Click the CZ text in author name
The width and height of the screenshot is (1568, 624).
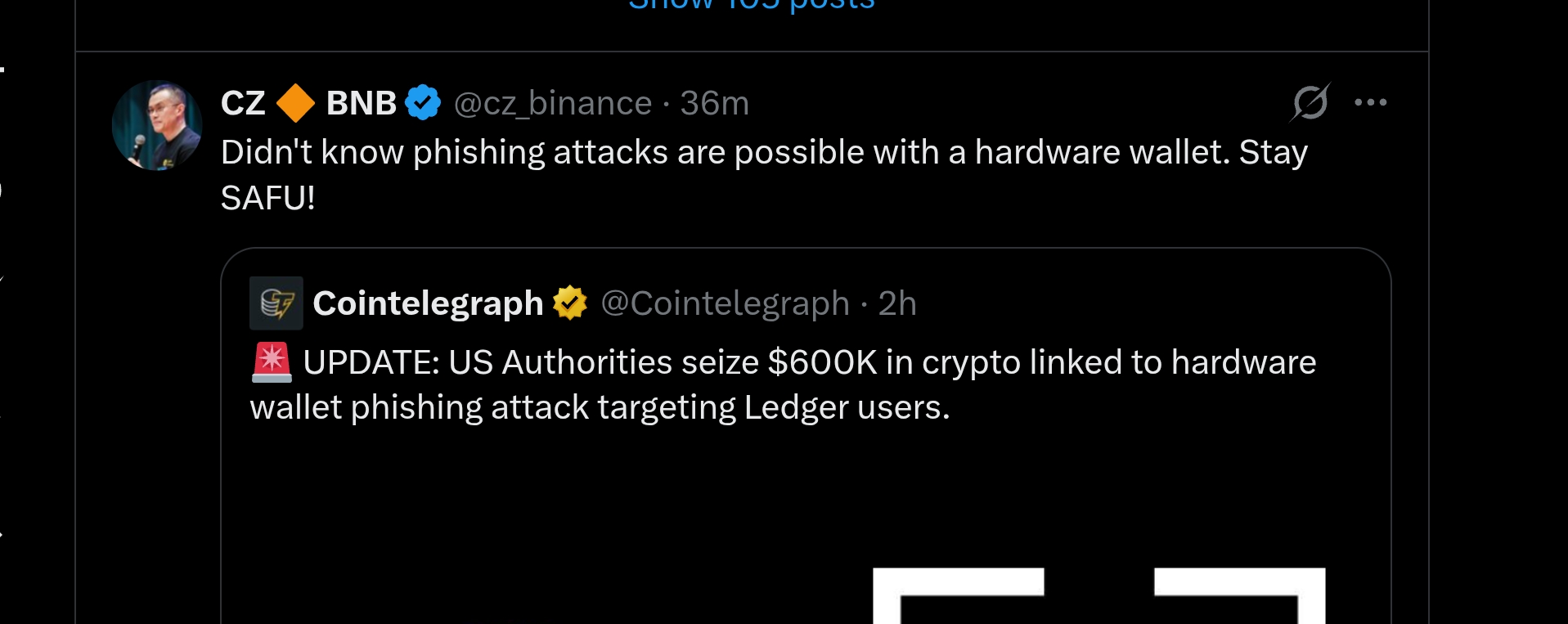[243, 104]
